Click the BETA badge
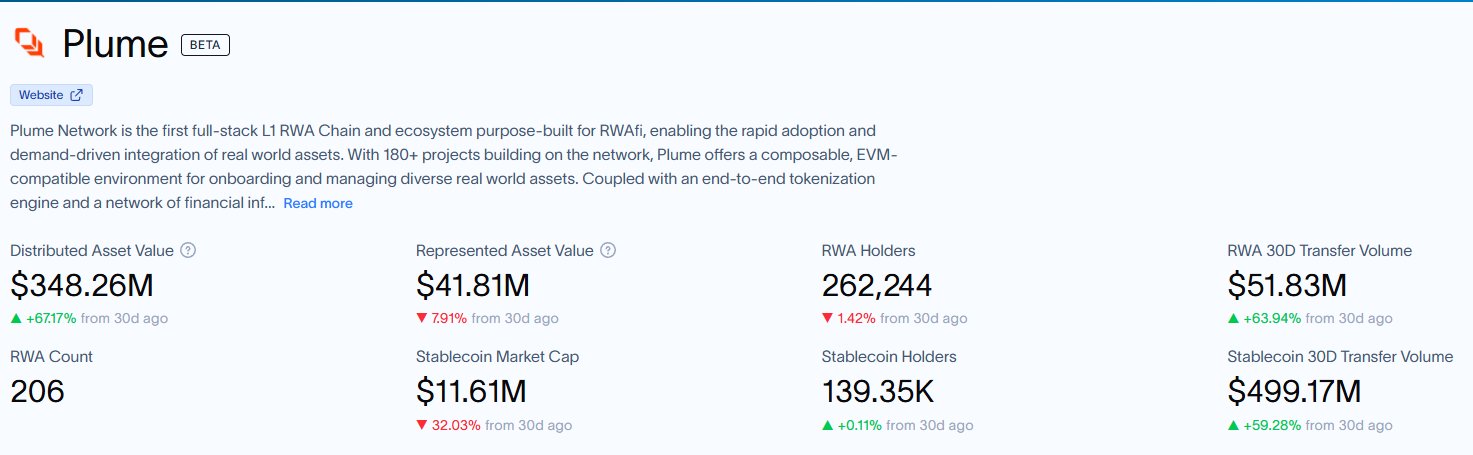The image size is (1473, 455). tap(205, 44)
